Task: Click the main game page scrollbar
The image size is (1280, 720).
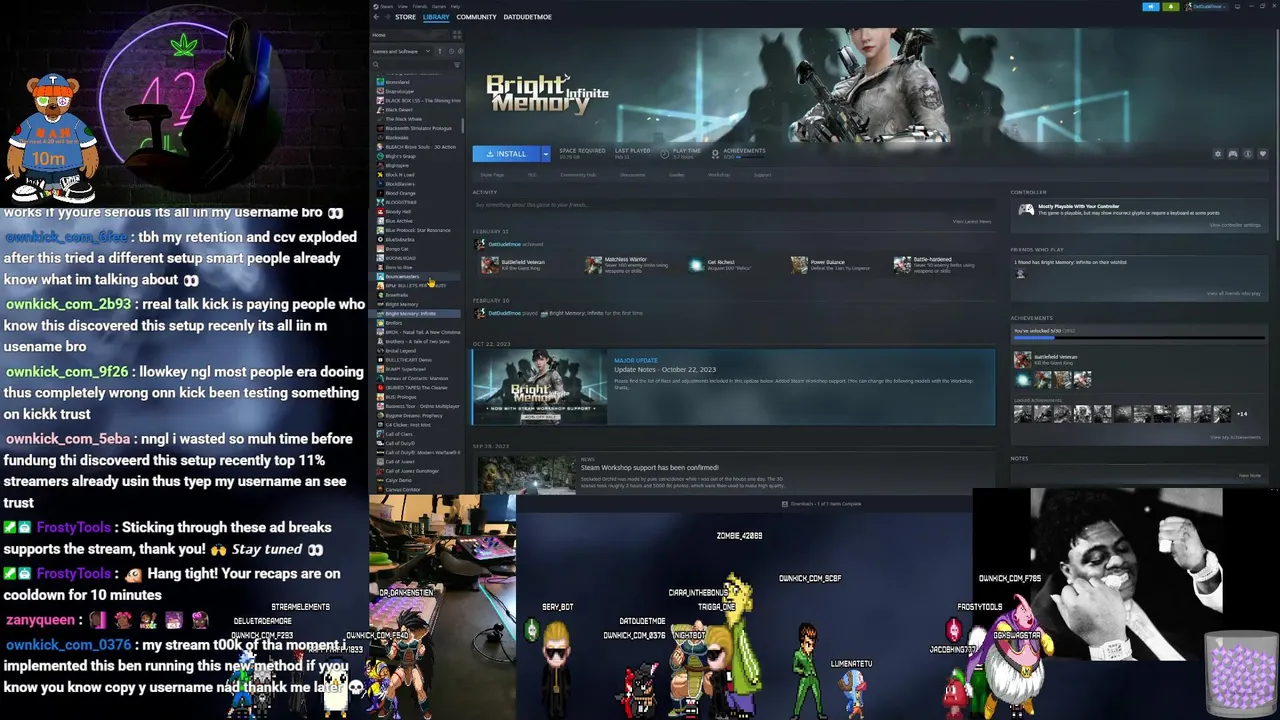Action: [x=1277, y=132]
